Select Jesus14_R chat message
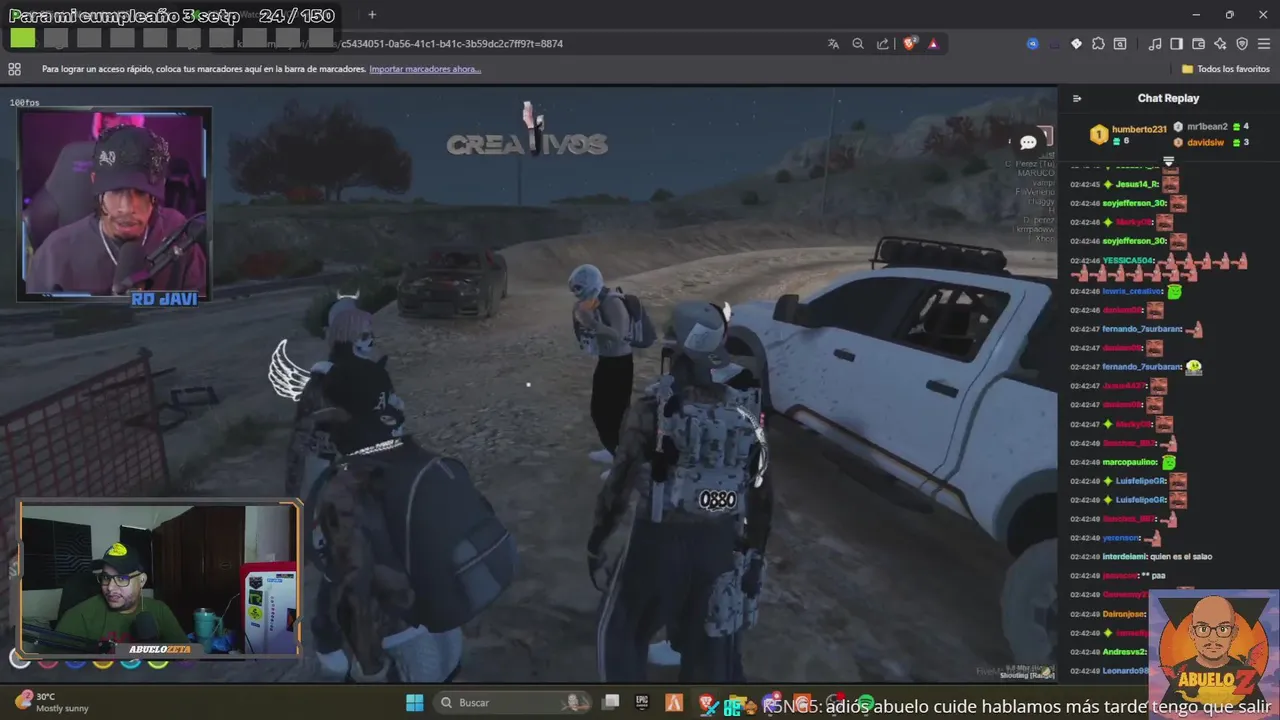This screenshot has height=720, width=1280. [1125, 184]
